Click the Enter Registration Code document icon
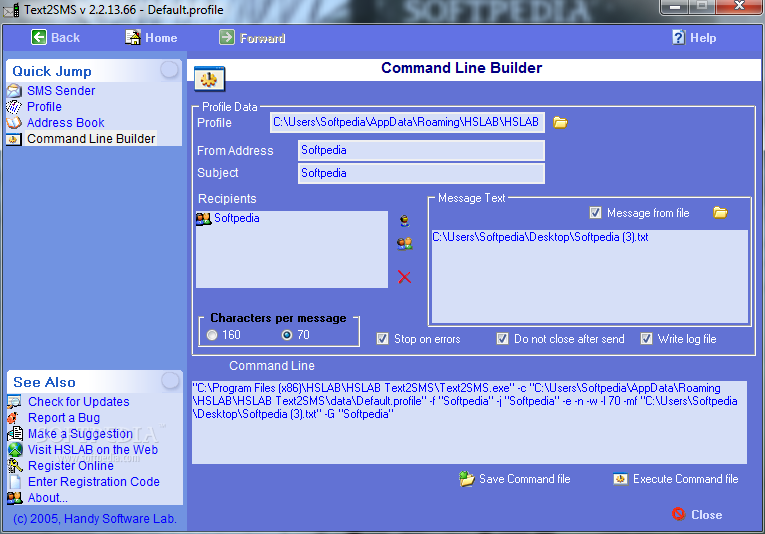Screen dimensions: 765x534 [15, 482]
